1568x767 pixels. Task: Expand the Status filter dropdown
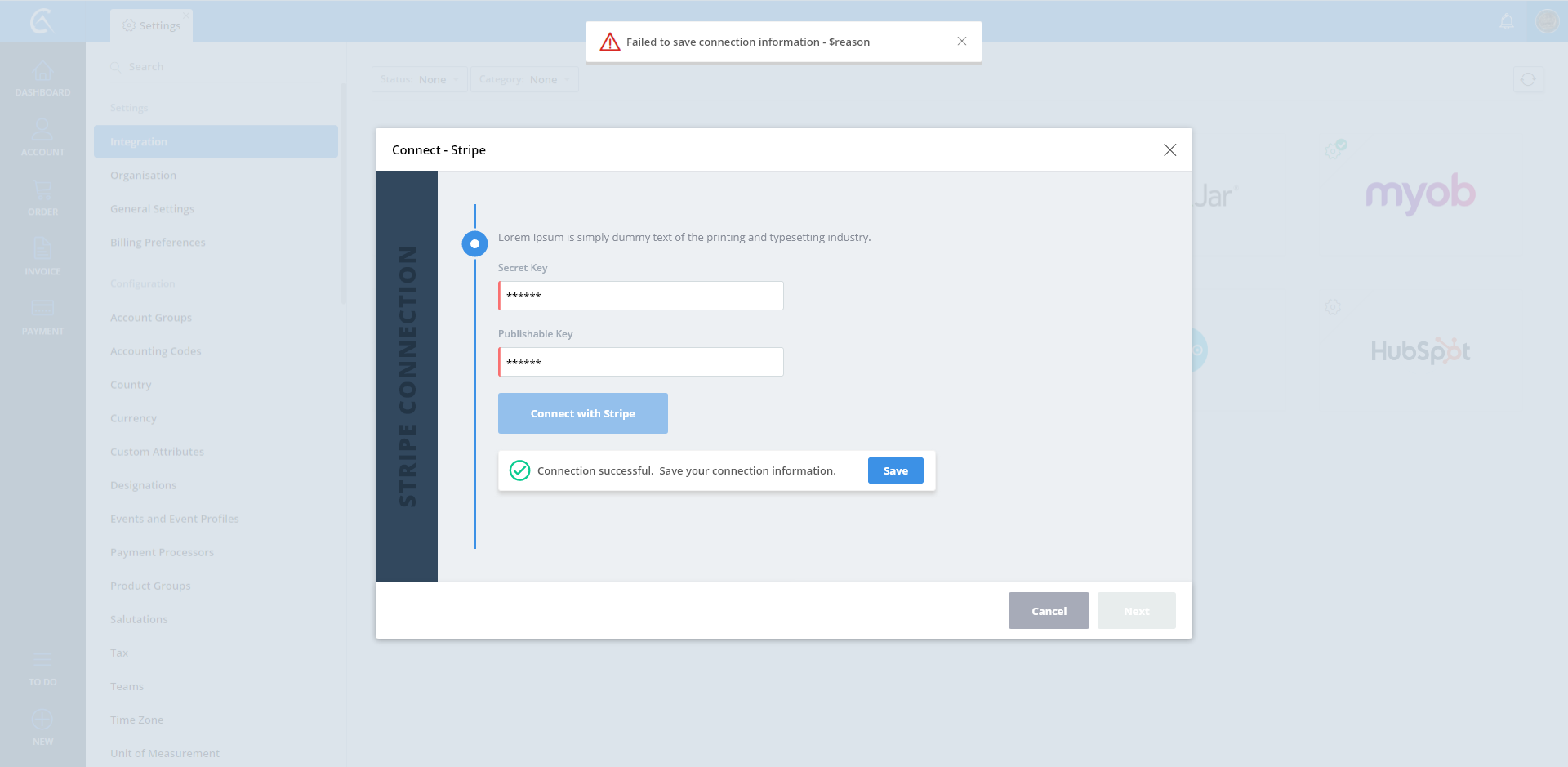pos(420,79)
